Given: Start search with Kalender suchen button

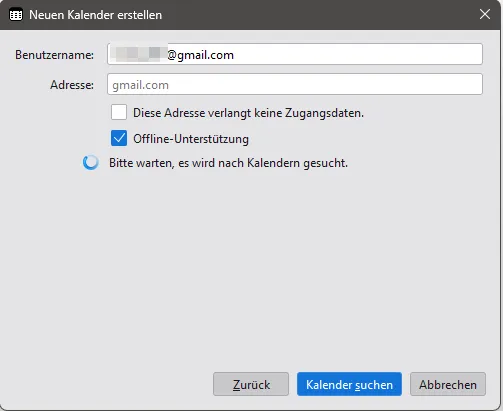Looking at the screenshot, I should (x=349, y=384).
